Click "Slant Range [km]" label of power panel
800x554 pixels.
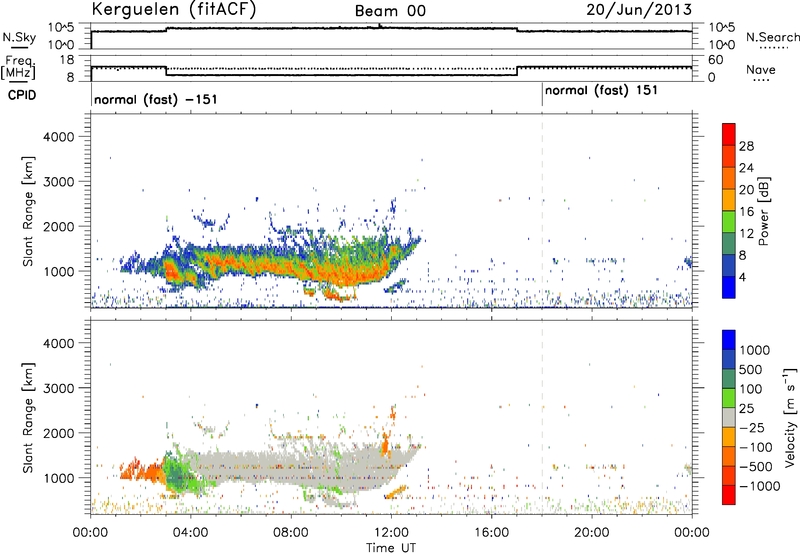coord(28,211)
